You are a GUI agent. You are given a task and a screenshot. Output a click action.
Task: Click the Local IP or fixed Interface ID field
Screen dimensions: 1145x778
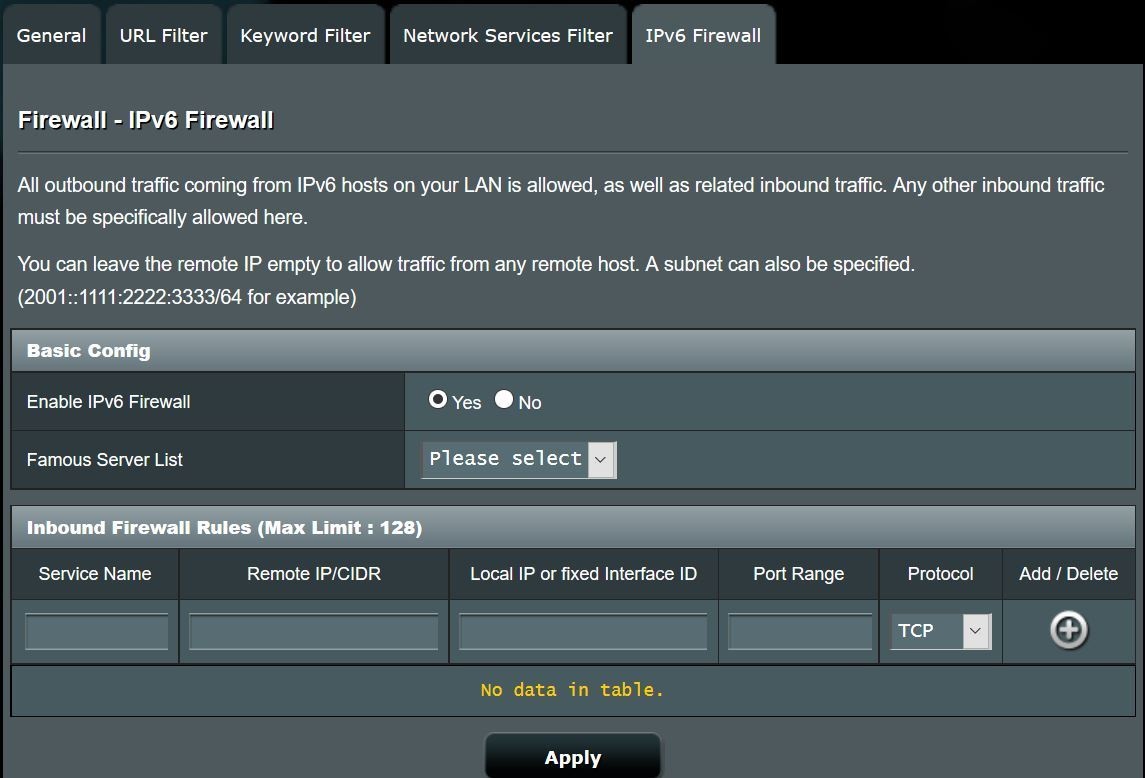coord(583,630)
